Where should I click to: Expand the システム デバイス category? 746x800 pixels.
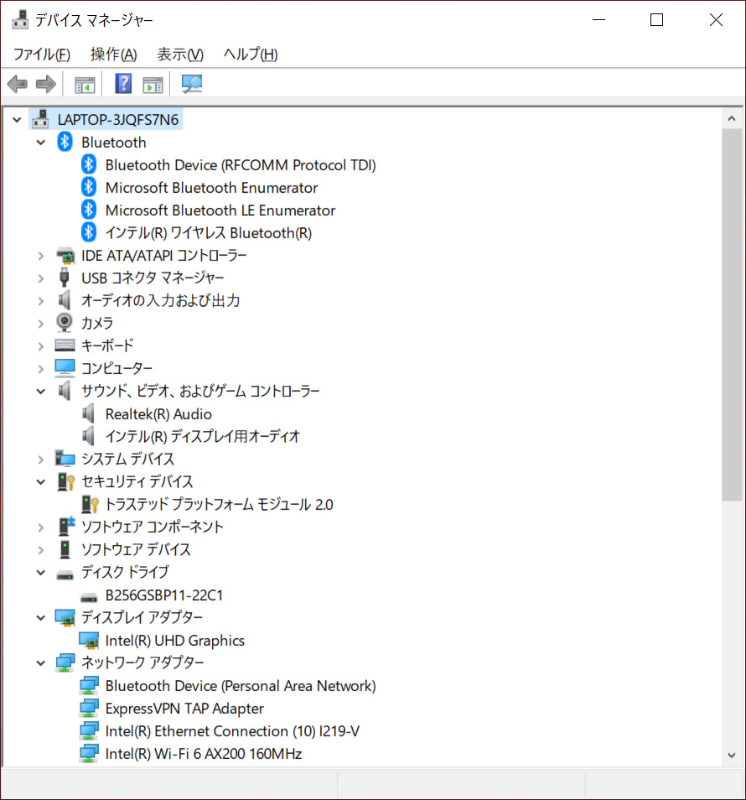click(41, 459)
